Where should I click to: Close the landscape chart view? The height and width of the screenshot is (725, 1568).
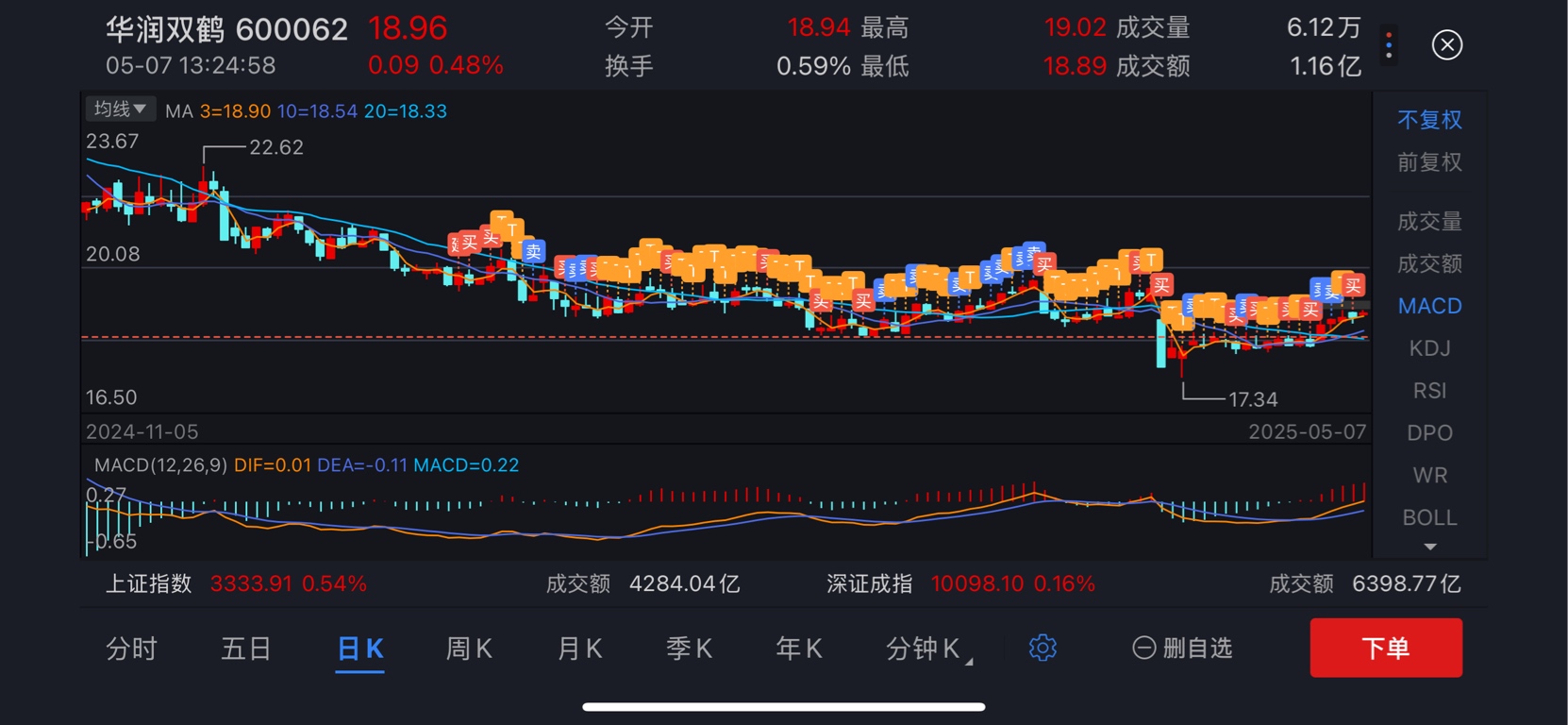(x=1446, y=45)
